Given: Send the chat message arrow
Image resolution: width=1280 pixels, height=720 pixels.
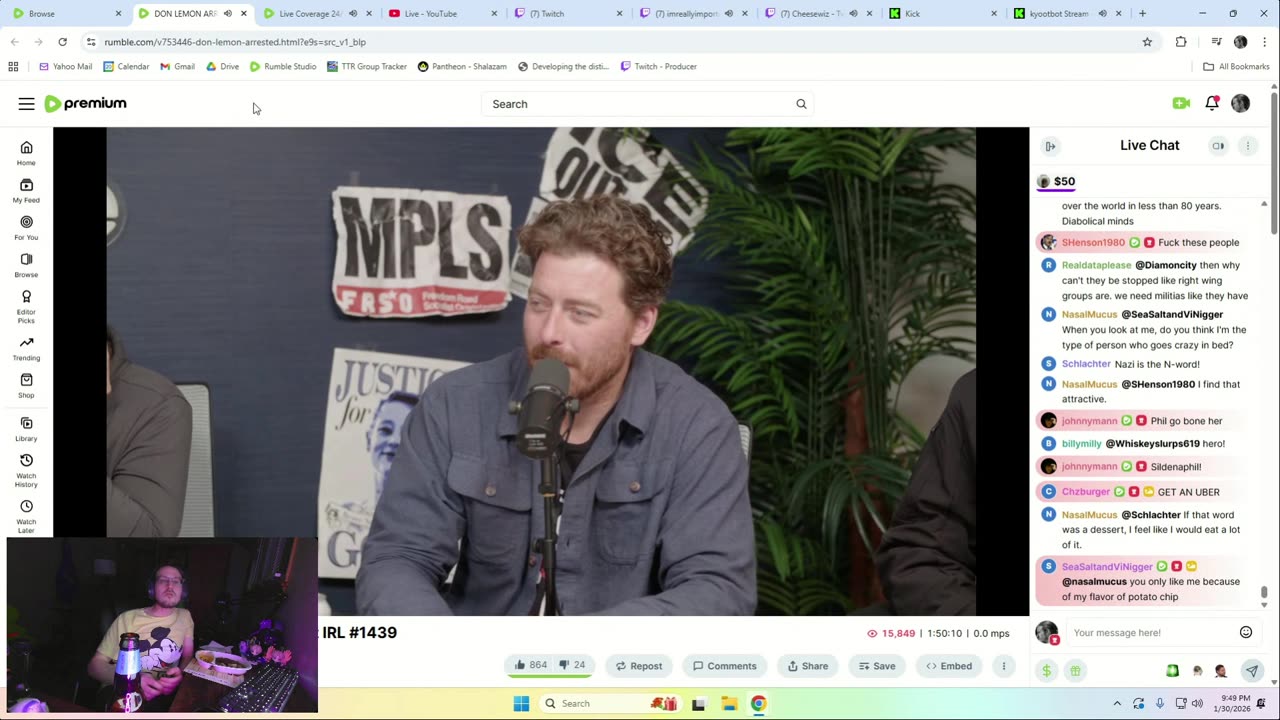Looking at the screenshot, I should [x=1251, y=671].
